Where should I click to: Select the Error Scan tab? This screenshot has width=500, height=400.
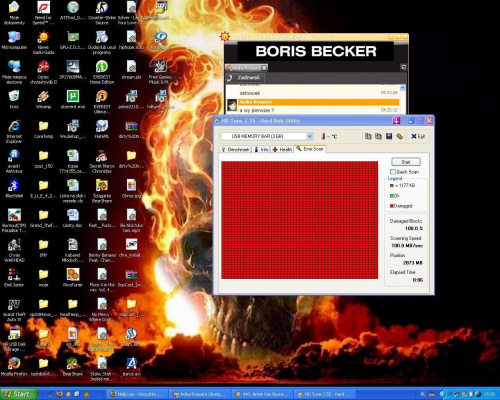(x=310, y=149)
